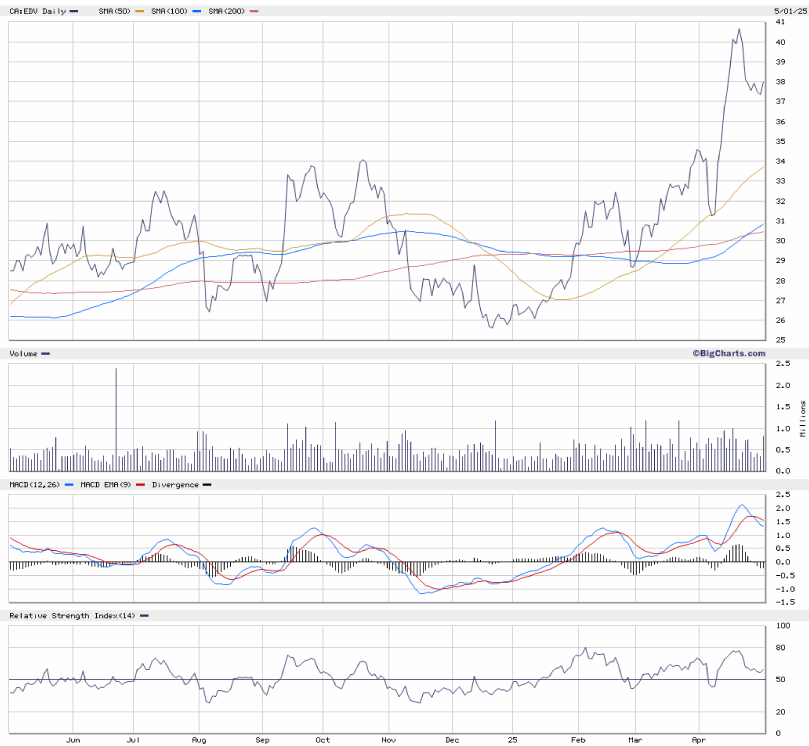Click the black Divergence legend swatch

pos(206,485)
